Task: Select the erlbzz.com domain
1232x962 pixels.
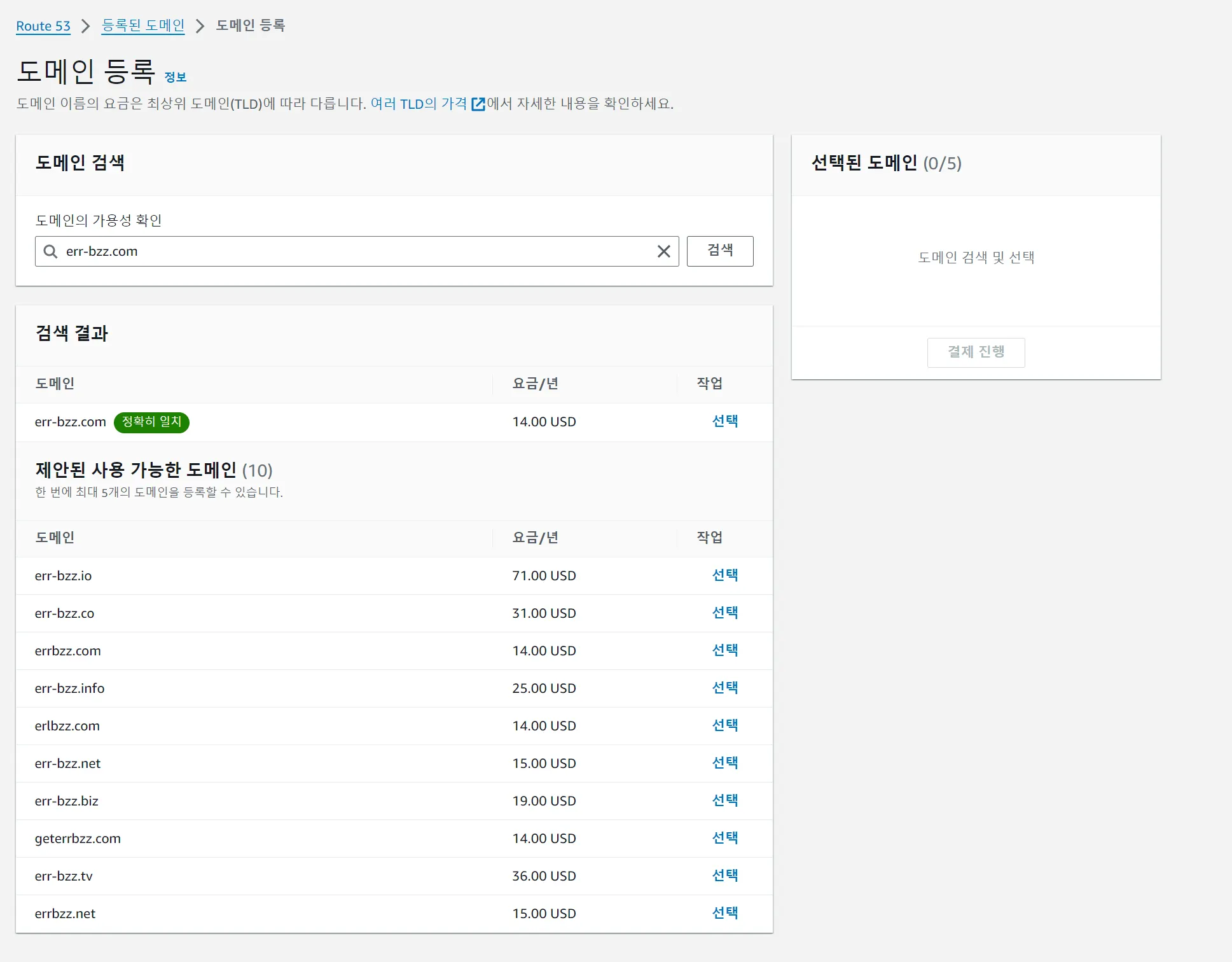Action: click(724, 725)
